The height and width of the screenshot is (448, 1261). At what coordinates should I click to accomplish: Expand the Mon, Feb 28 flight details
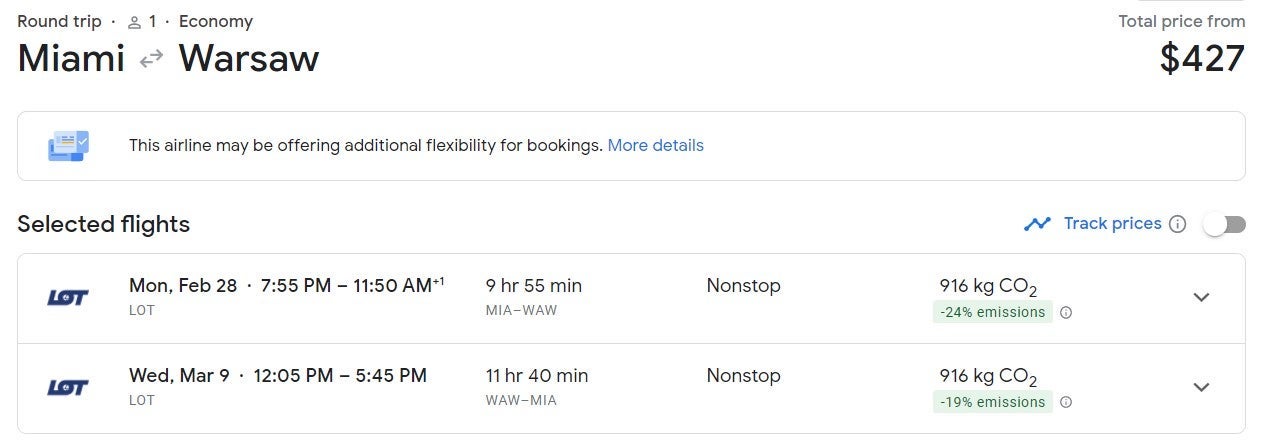point(1201,297)
